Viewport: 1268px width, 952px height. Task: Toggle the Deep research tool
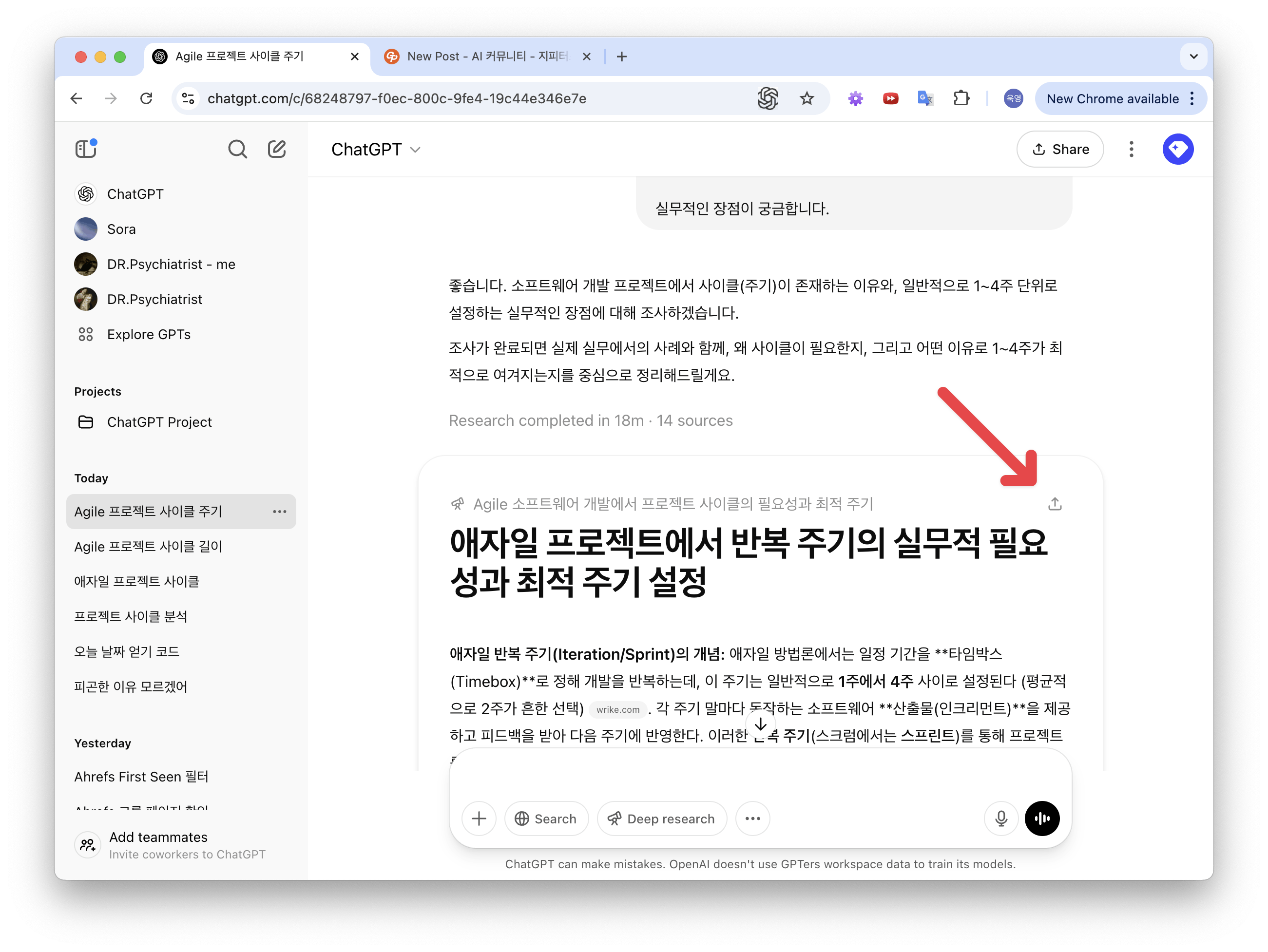(x=661, y=819)
